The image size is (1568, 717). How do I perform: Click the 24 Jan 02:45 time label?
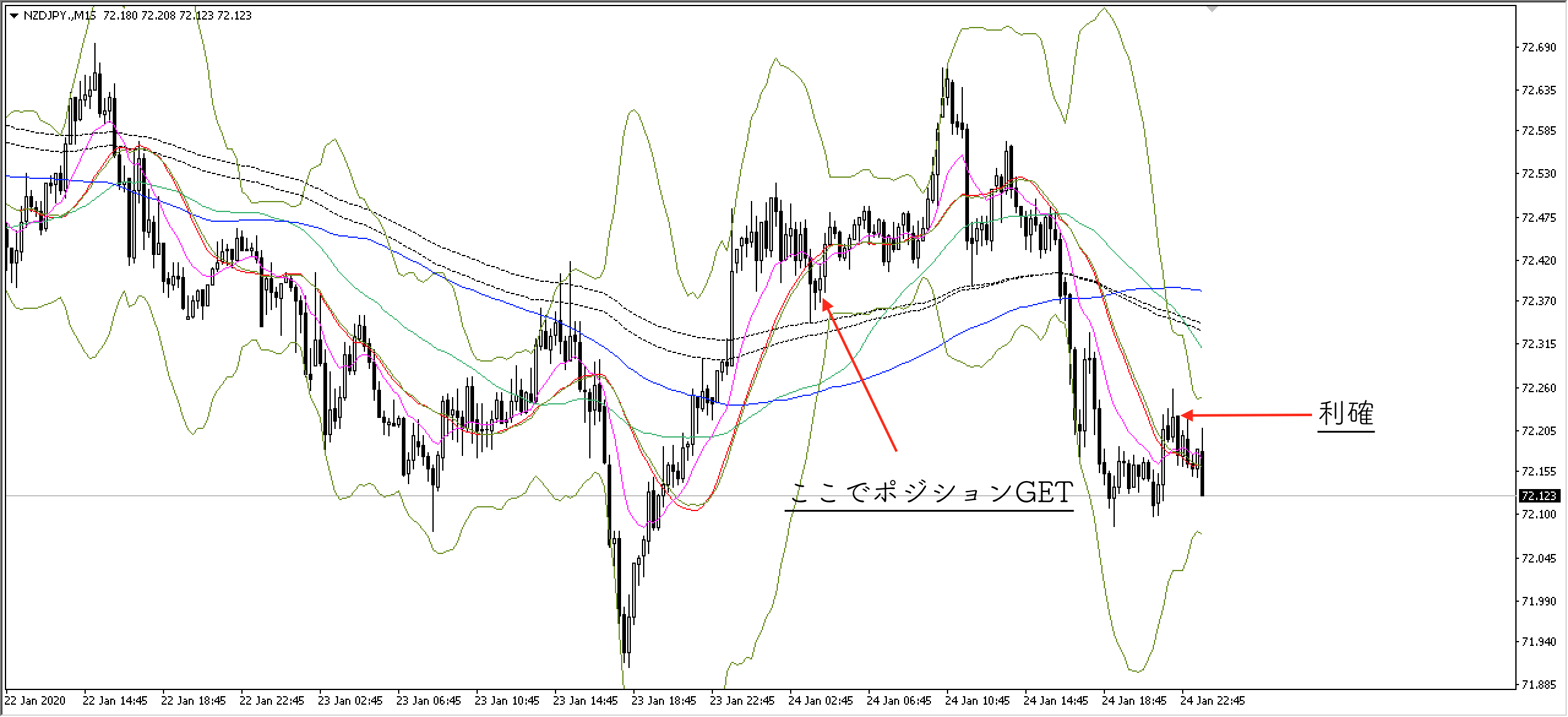click(x=820, y=700)
